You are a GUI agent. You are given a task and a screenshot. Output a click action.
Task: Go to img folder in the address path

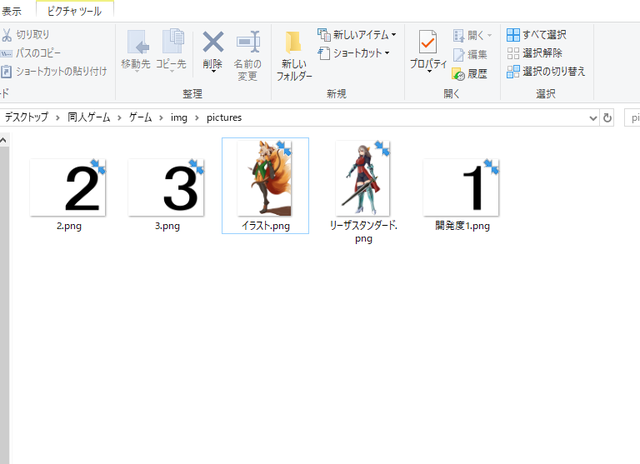179,118
